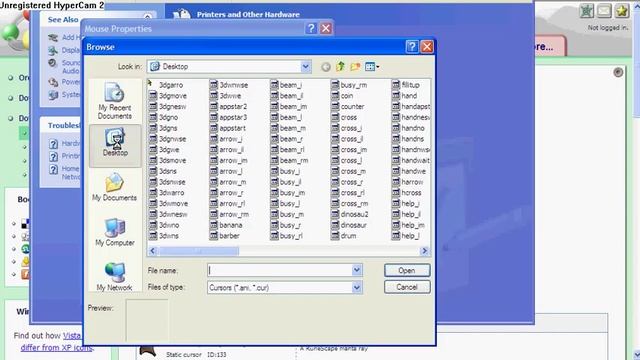The width and height of the screenshot is (640, 360).
Task: Select the 3dgno cursor file
Action: tap(164, 117)
